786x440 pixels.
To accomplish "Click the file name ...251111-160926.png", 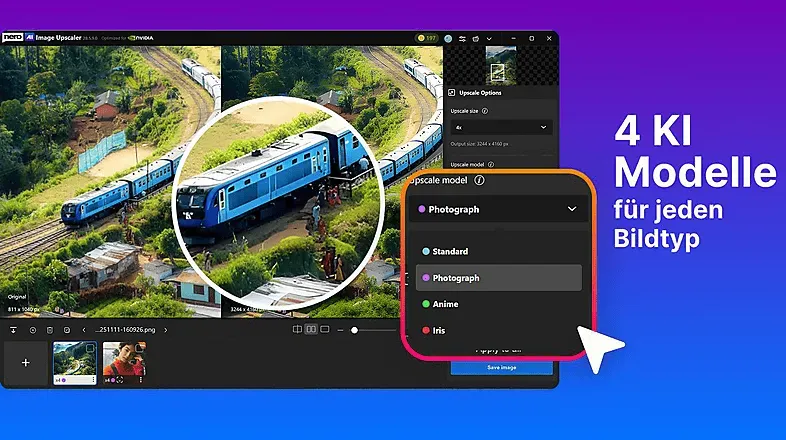I will tap(125, 330).
